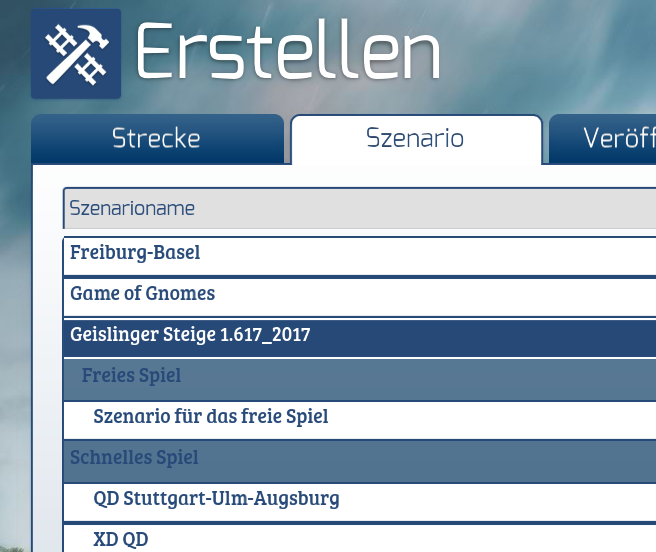Select the Game of Gnomes entry
The image size is (656, 552).
point(142,294)
